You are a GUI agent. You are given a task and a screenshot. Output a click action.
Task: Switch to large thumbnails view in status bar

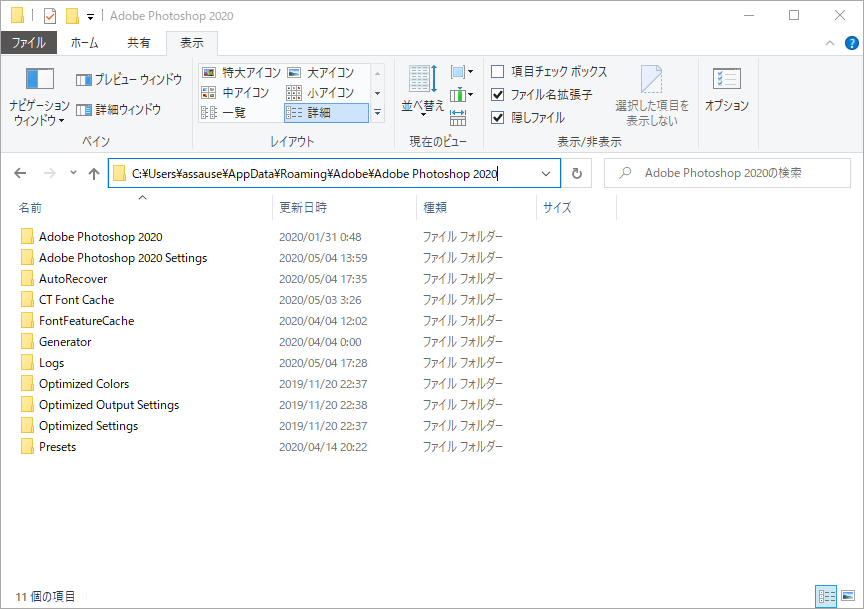[848, 596]
